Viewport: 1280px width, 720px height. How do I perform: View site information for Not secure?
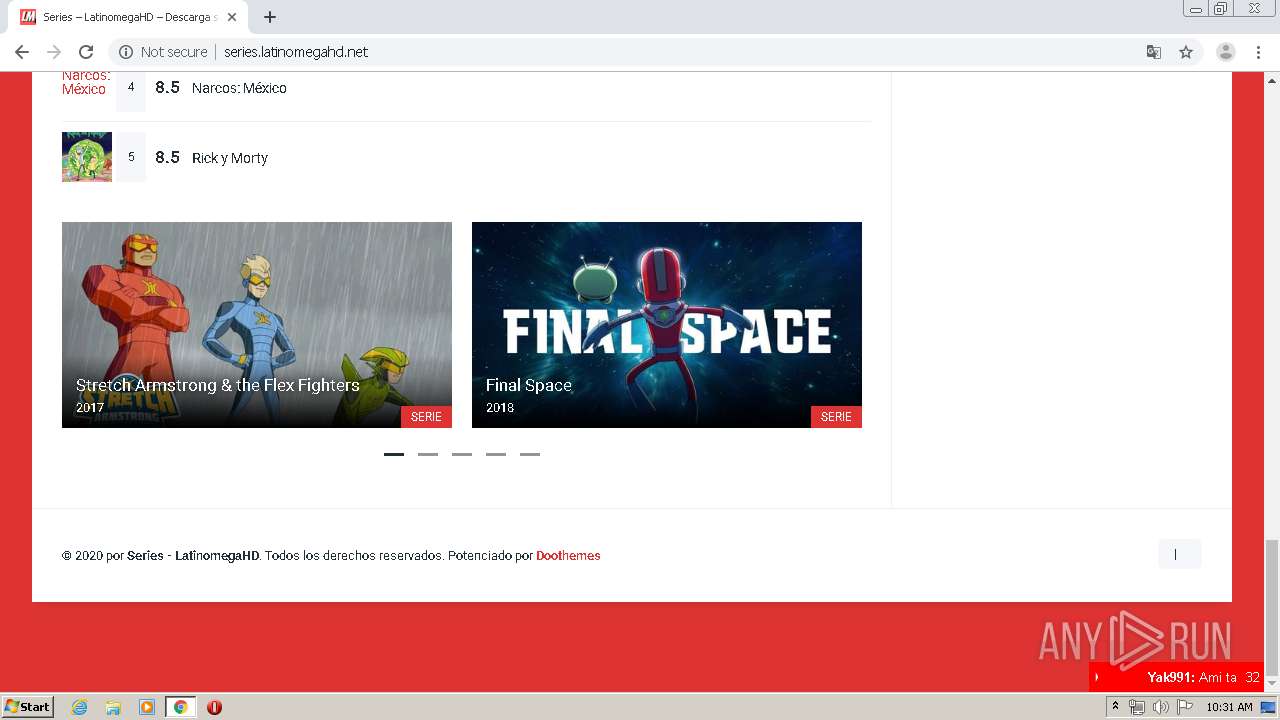click(x=163, y=52)
